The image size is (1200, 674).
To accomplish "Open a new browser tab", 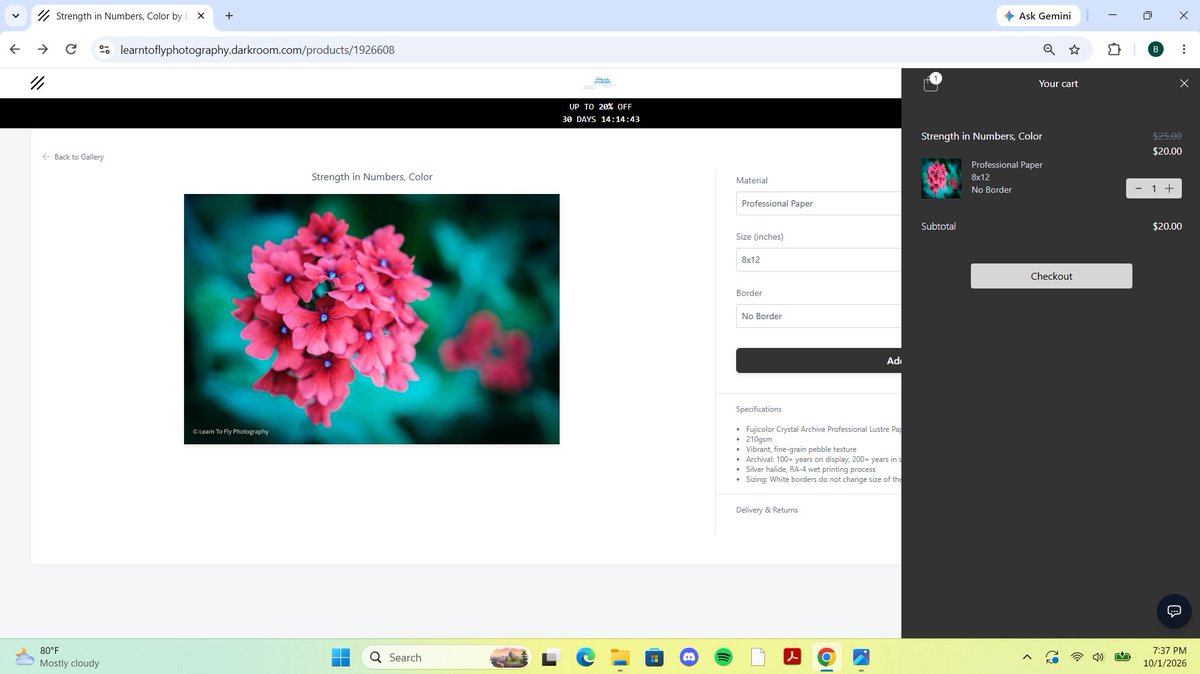I will pyautogui.click(x=229, y=16).
